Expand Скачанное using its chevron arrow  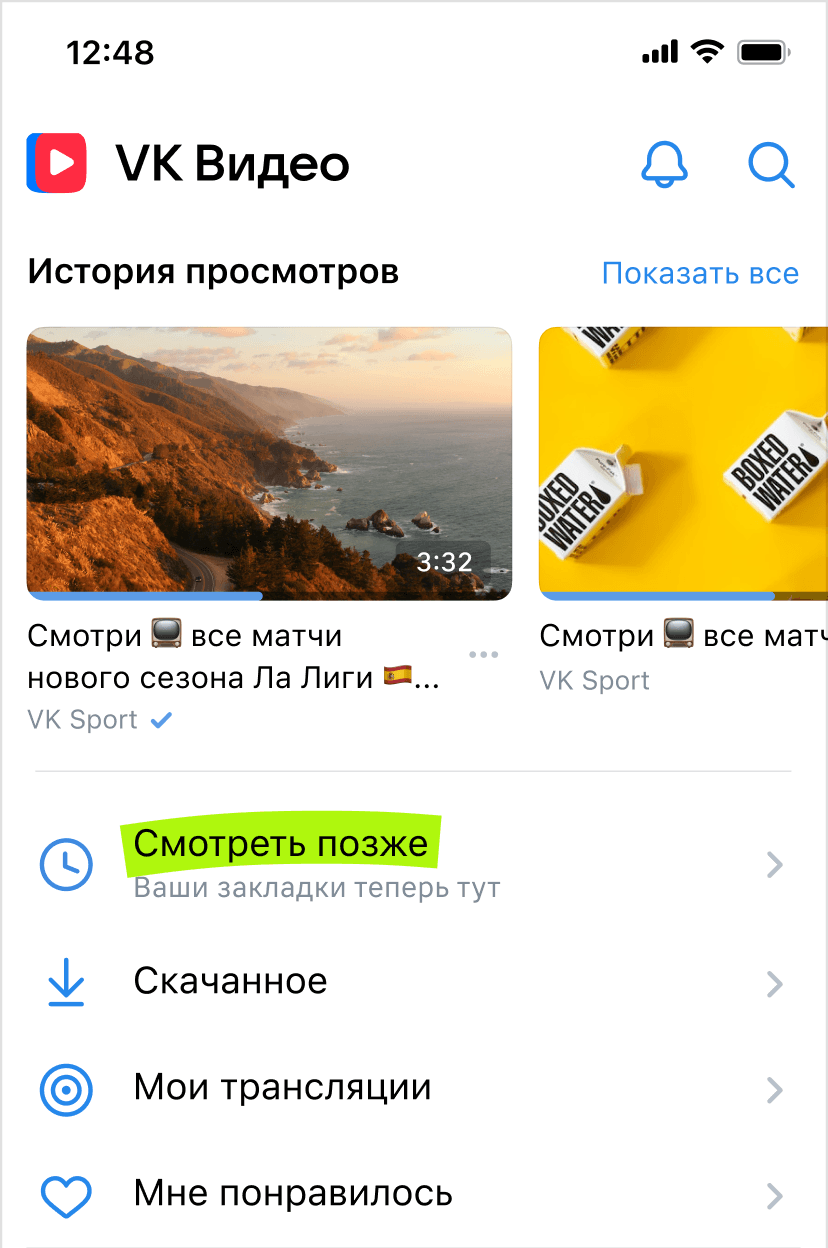click(x=774, y=984)
